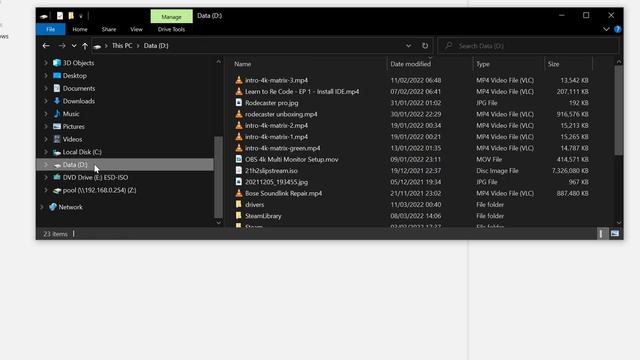
Task: Select Documents in navigation pane
Action: (79, 88)
